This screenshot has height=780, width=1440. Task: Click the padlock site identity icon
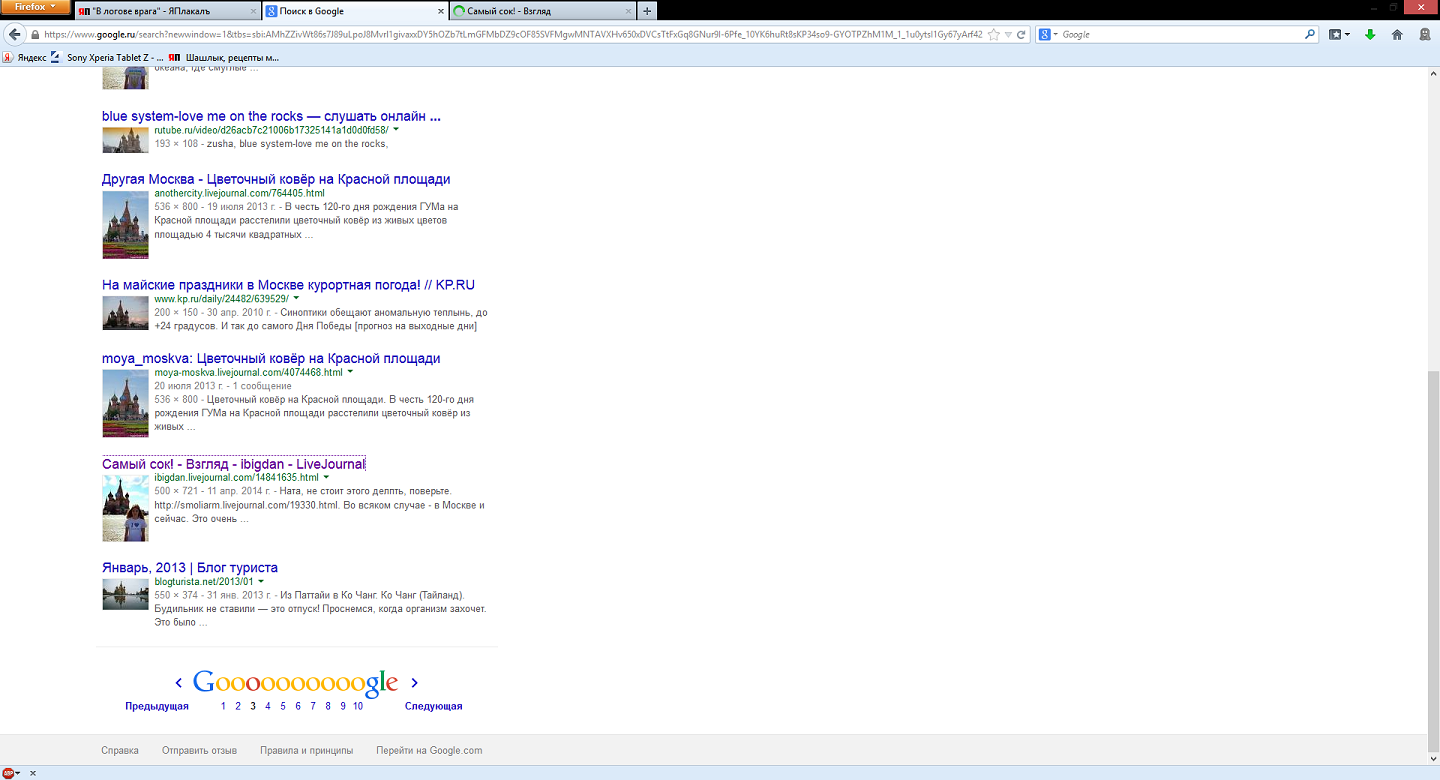tap(37, 34)
